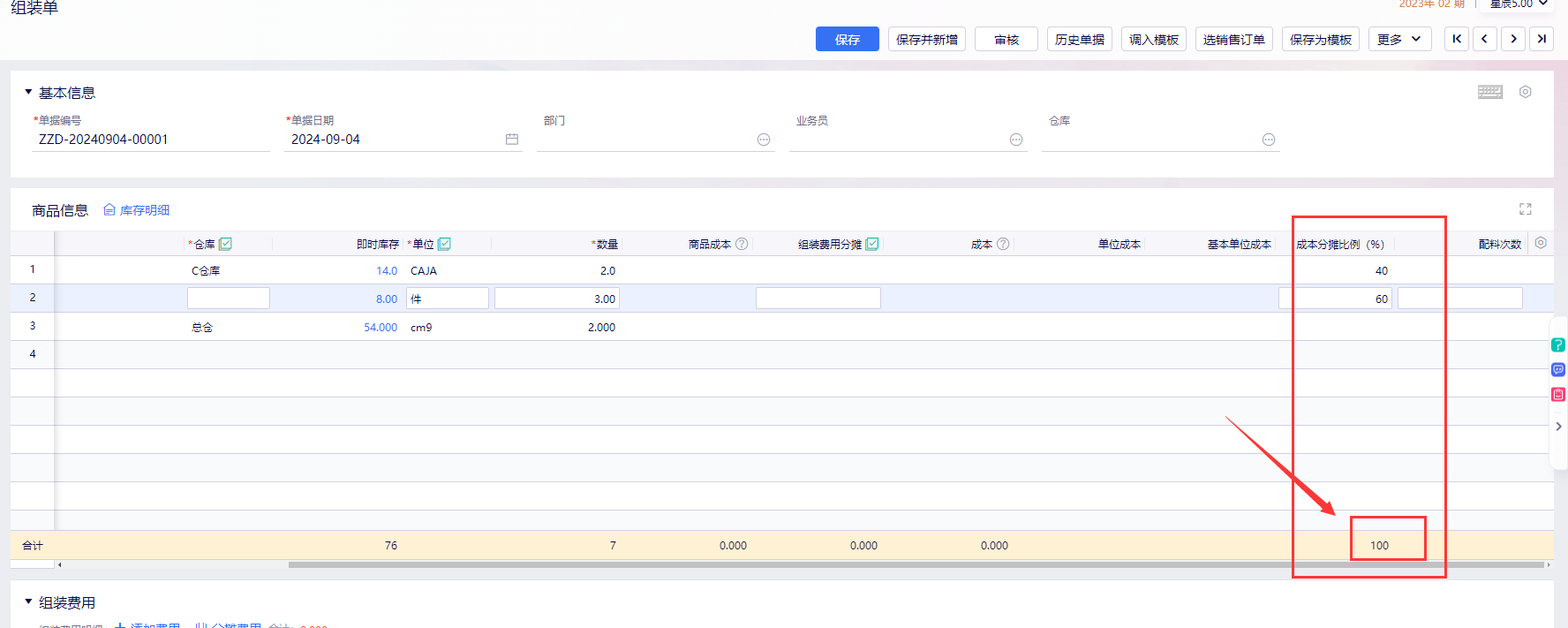Viewport: 1568px width, 628px height.
Task: Click 选销售订单 button
Action: click(x=1234, y=39)
